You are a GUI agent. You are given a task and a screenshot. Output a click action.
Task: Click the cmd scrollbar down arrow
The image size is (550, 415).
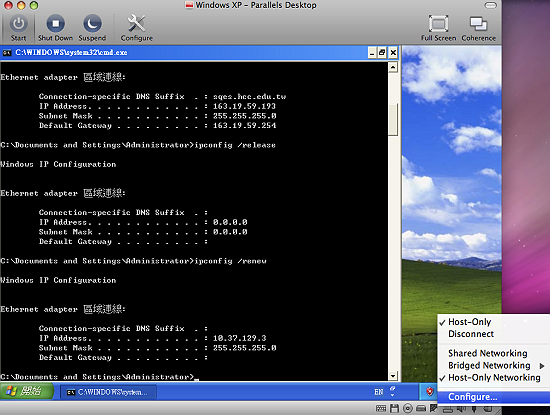click(x=393, y=376)
